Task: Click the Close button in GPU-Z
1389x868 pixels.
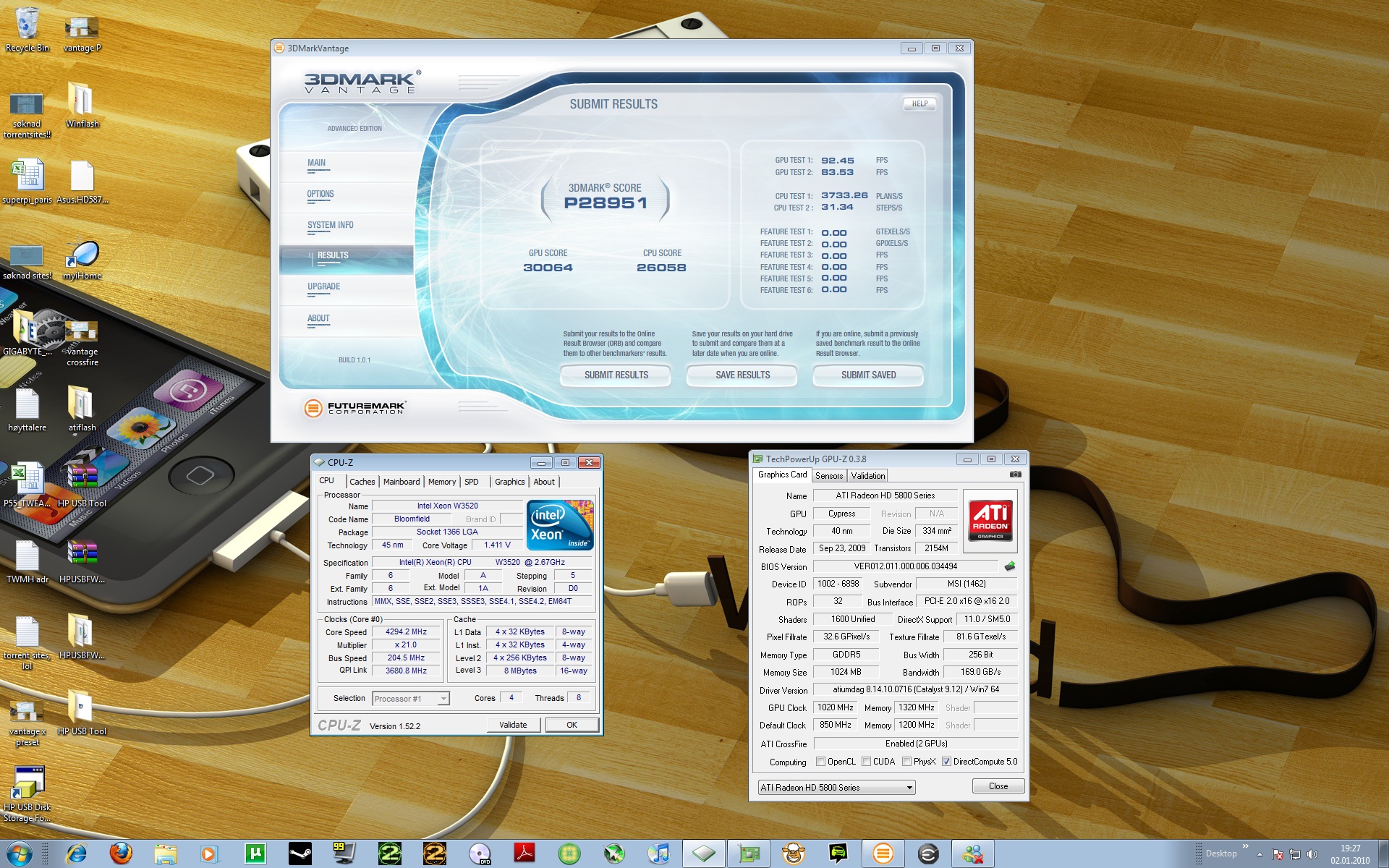Action: pos(998,786)
